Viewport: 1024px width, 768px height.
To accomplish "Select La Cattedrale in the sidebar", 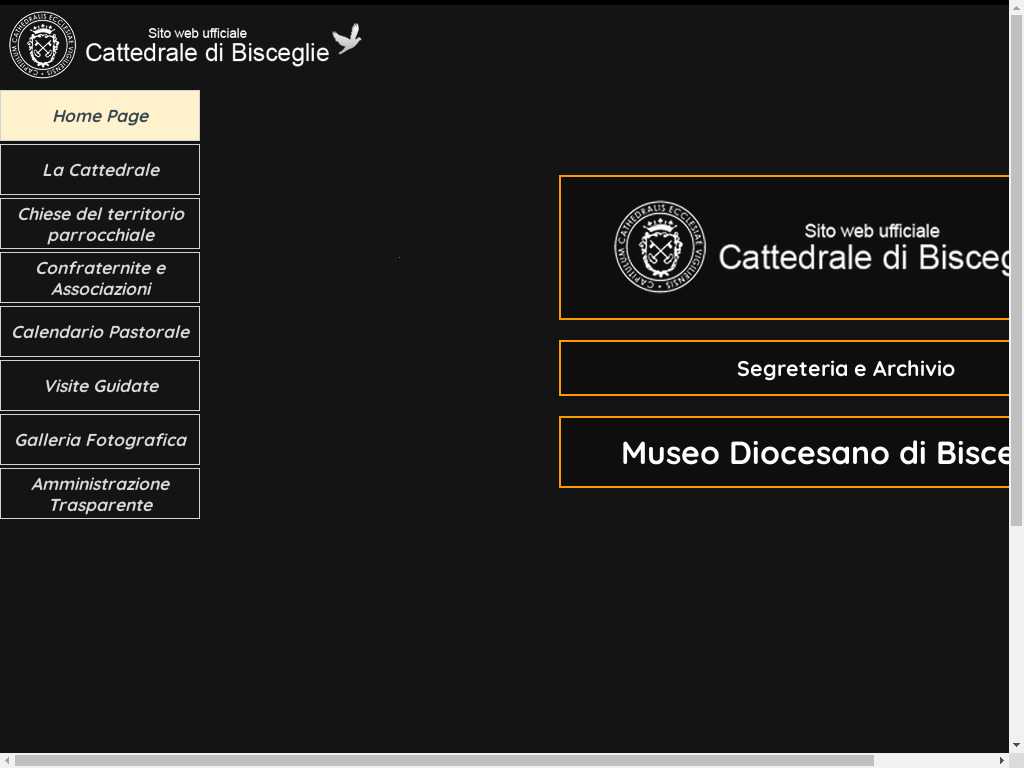I will [x=100, y=170].
